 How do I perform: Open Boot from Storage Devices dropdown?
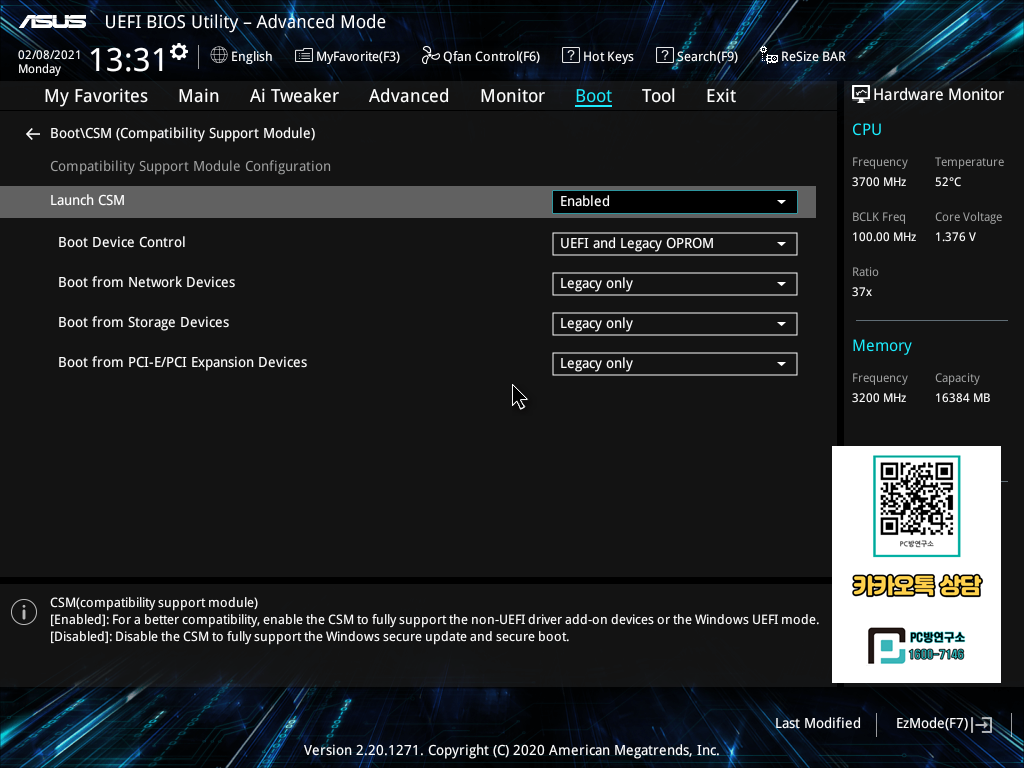pos(675,324)
